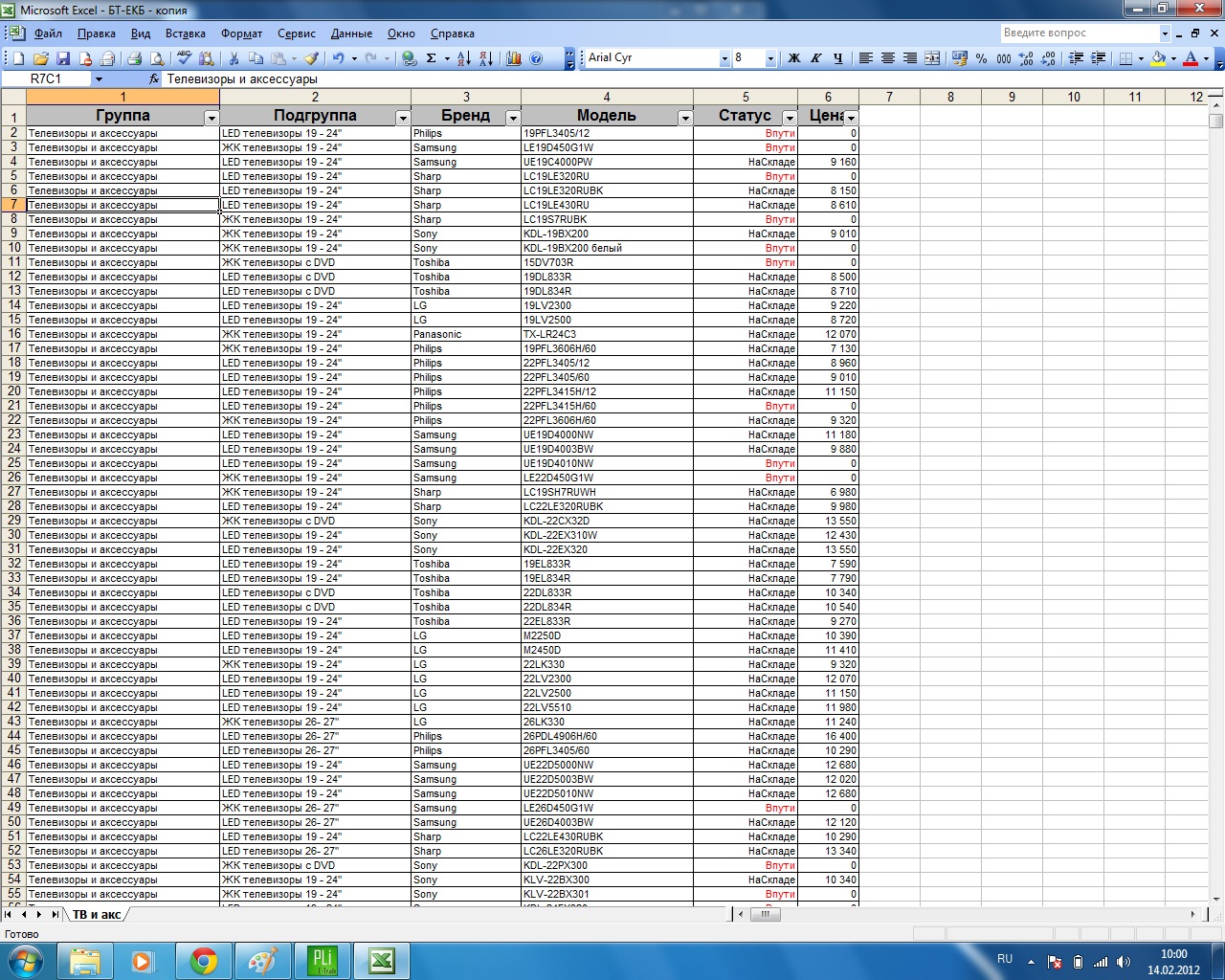Sort ascending with the A-Я icon
This screenshot has height=980, width=1225.
463,58
